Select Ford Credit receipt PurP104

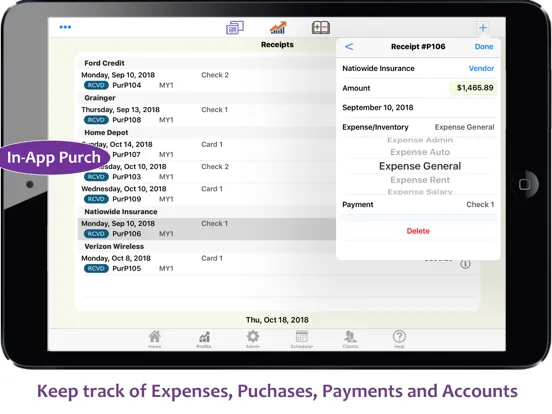coord(206,80)
